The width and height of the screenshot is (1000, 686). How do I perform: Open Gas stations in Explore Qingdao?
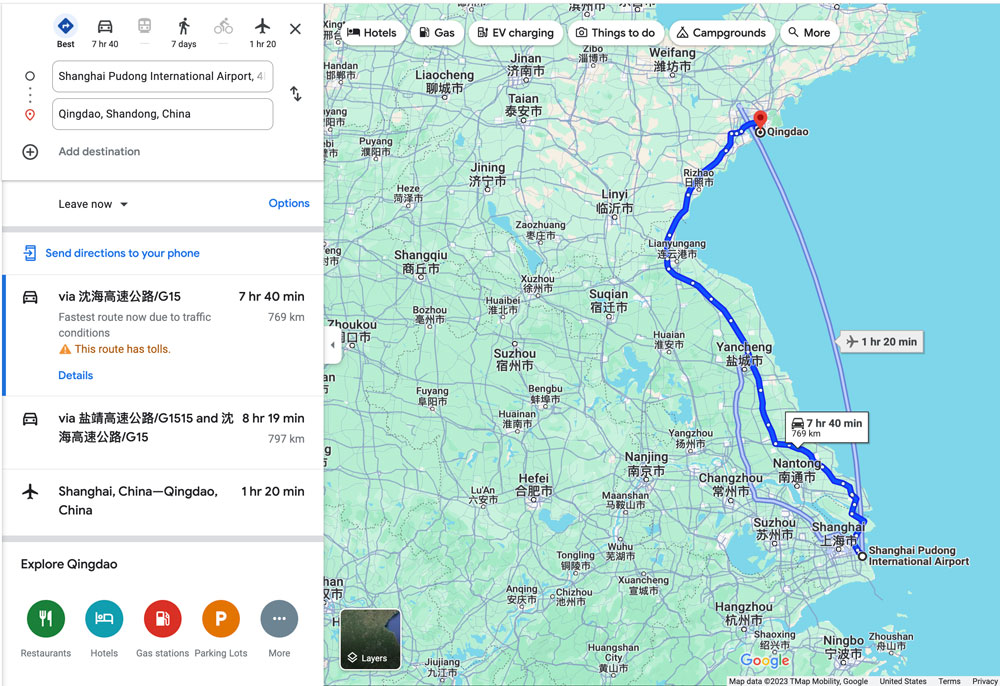click(x=163, y=618)
